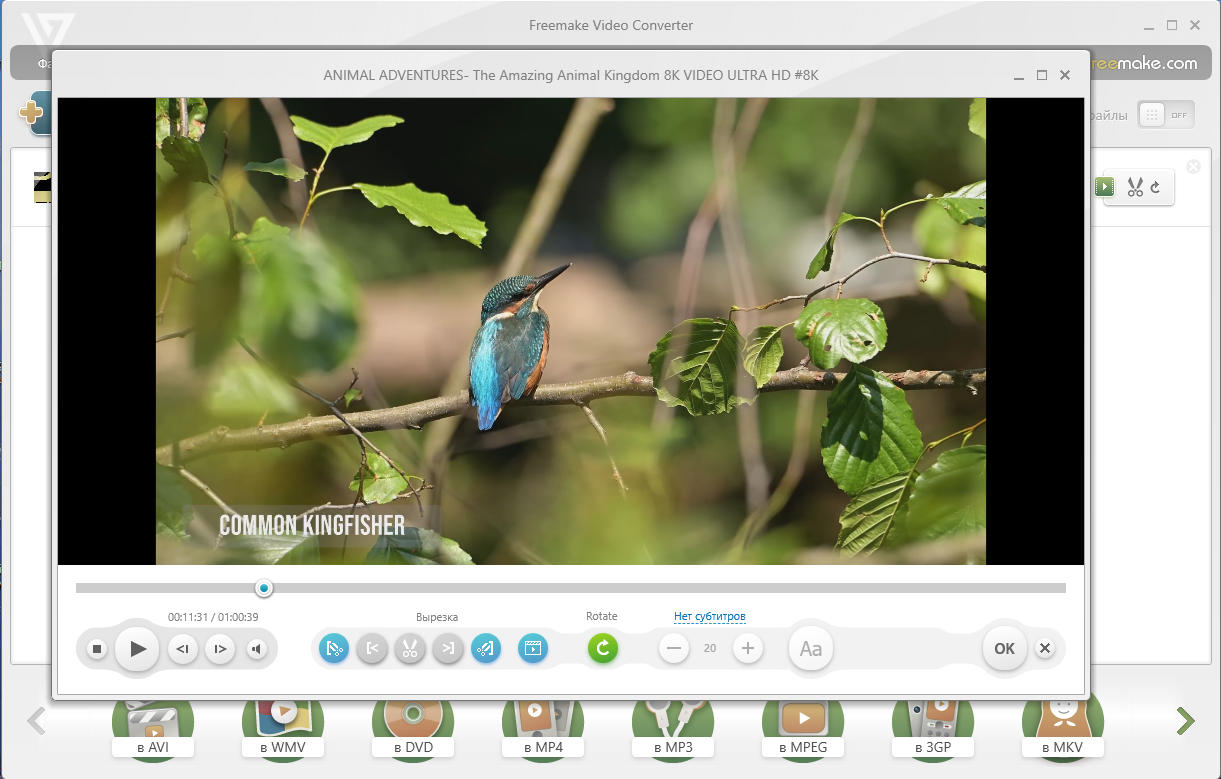Confirm edits with the OK button
Viewport: 1221px width, 779px height.
(1004, 649)
